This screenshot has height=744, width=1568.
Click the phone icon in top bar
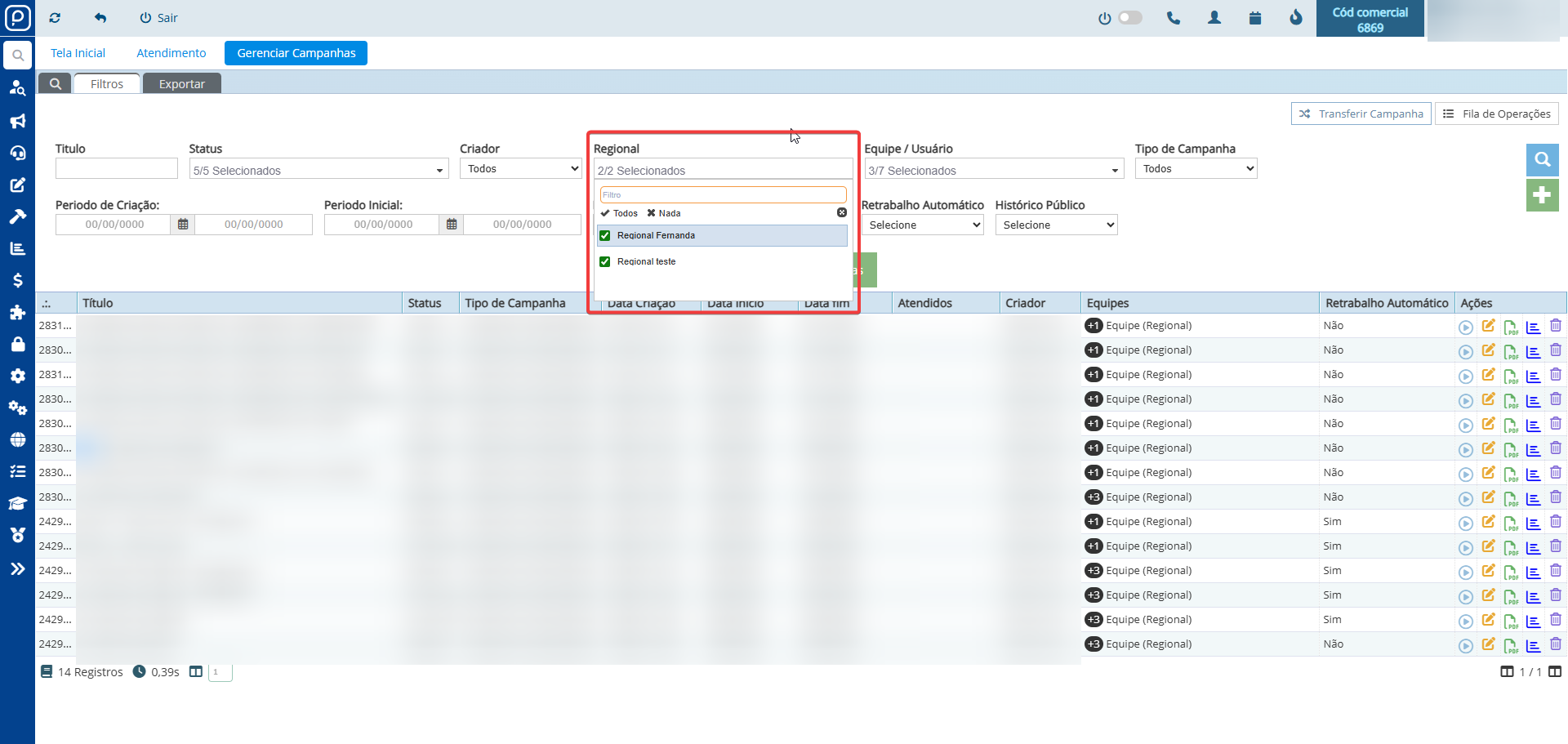click(1174, 18)
